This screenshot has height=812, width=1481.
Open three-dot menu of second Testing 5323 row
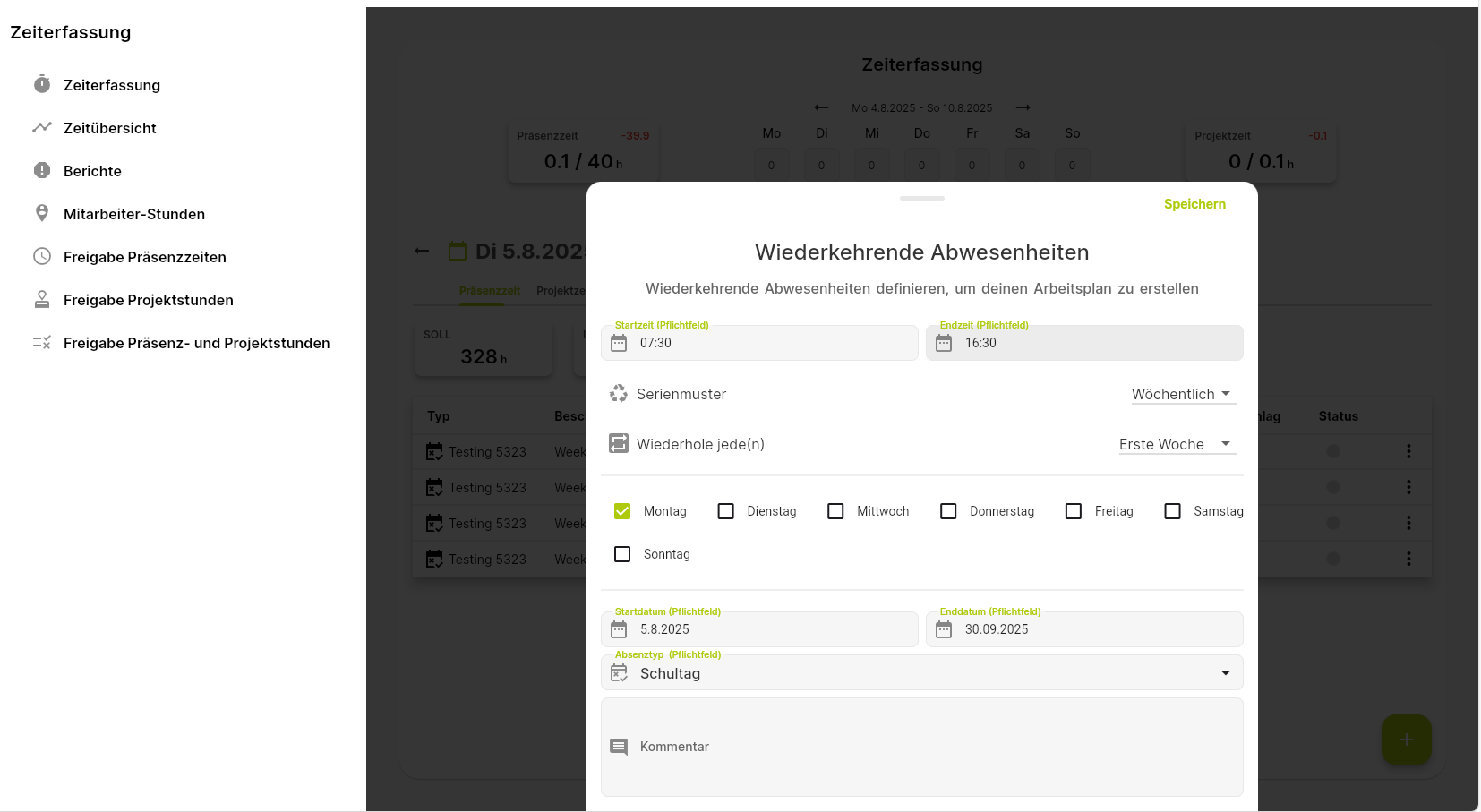tap(1408, 487)
